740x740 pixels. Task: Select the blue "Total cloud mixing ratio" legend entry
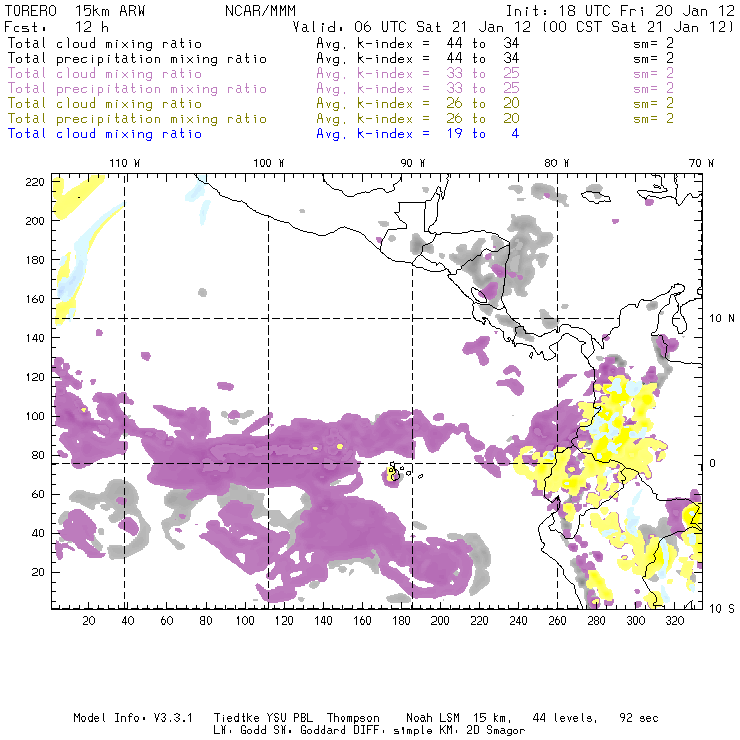105,134
